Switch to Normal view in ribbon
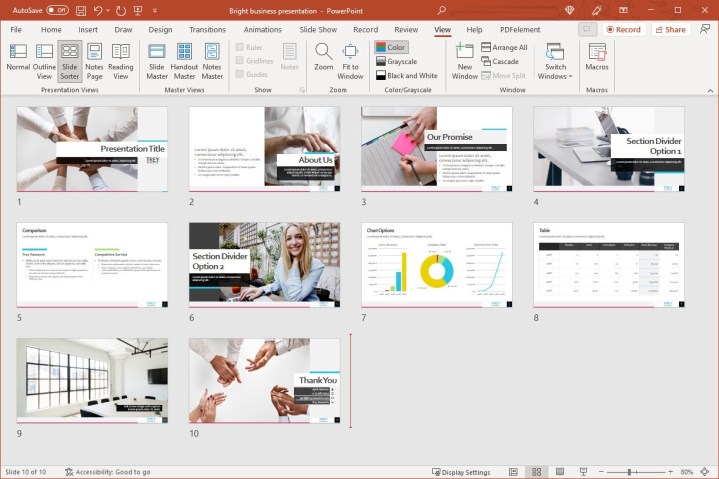 coord(18,58)
